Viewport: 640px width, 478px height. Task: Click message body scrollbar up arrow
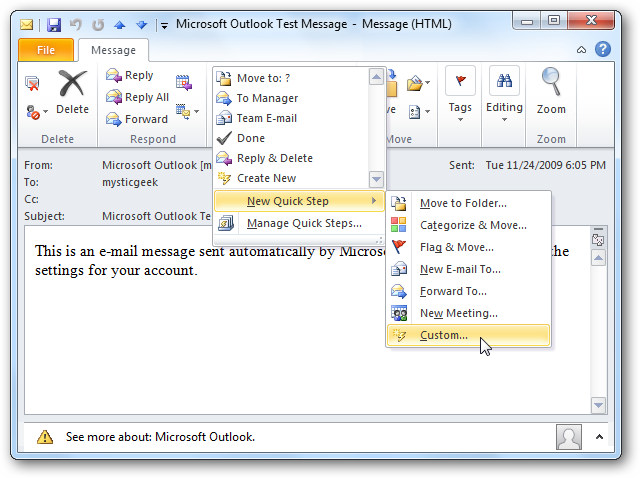pyautogui.click(x=598, y=258)
